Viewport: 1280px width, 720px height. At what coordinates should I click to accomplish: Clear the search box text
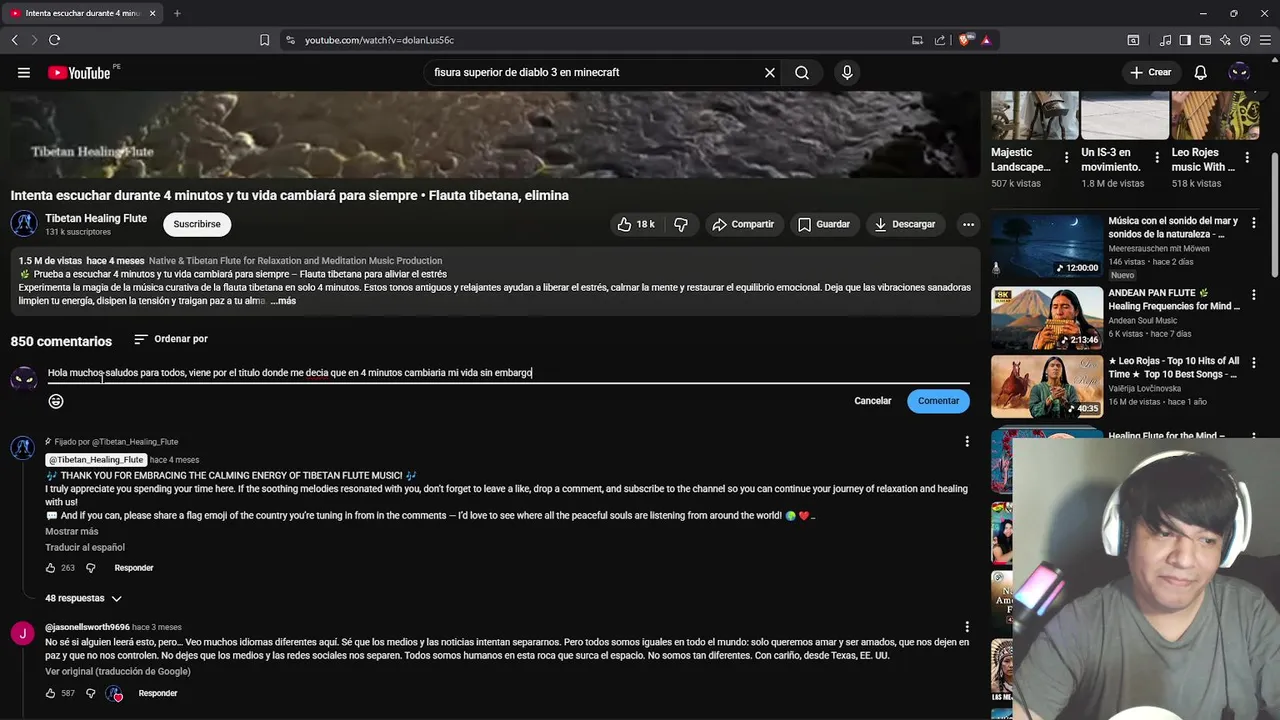[770, 72]
